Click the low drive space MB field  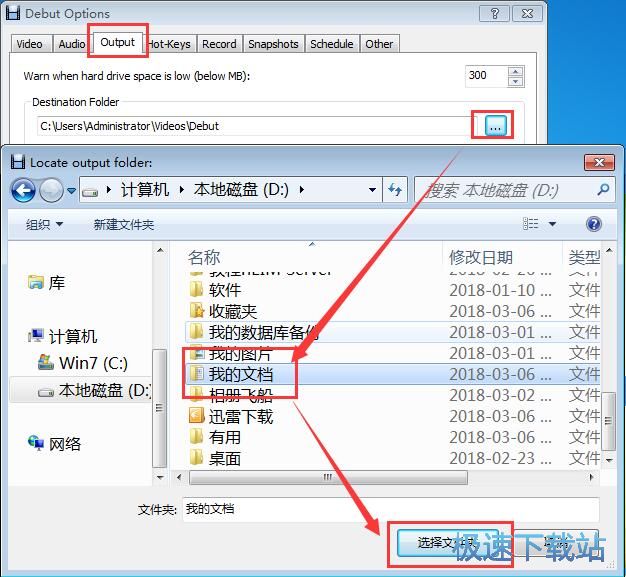coord(486,76)
